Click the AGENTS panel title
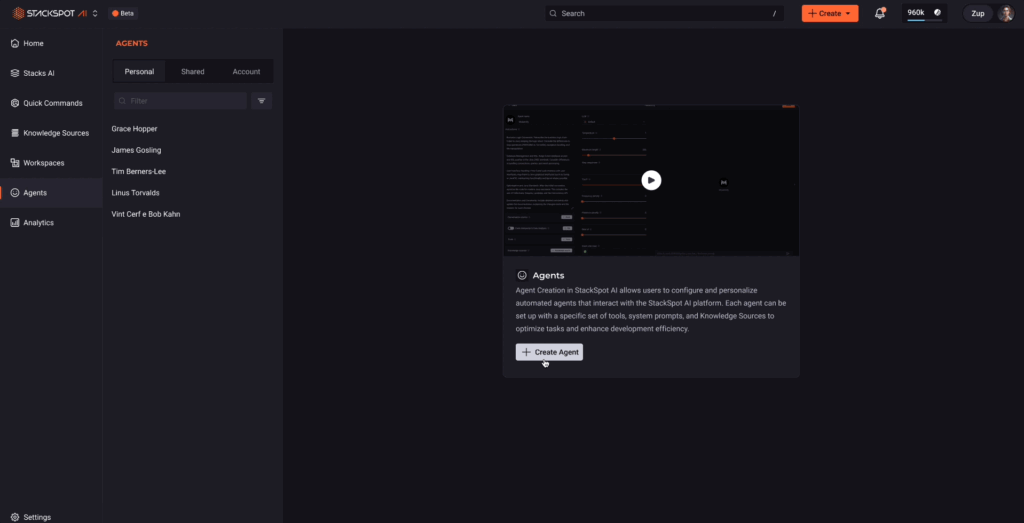This screenshot has width=1024, height=523. [x=132, y=43]
